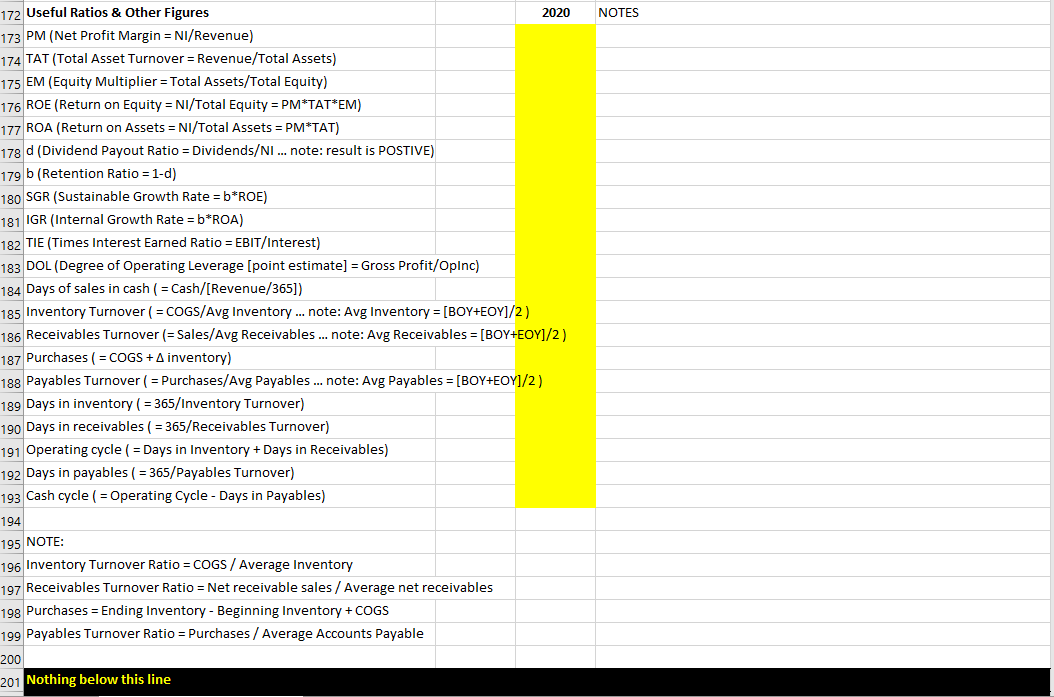Click row header 193

tap(11, 497)
